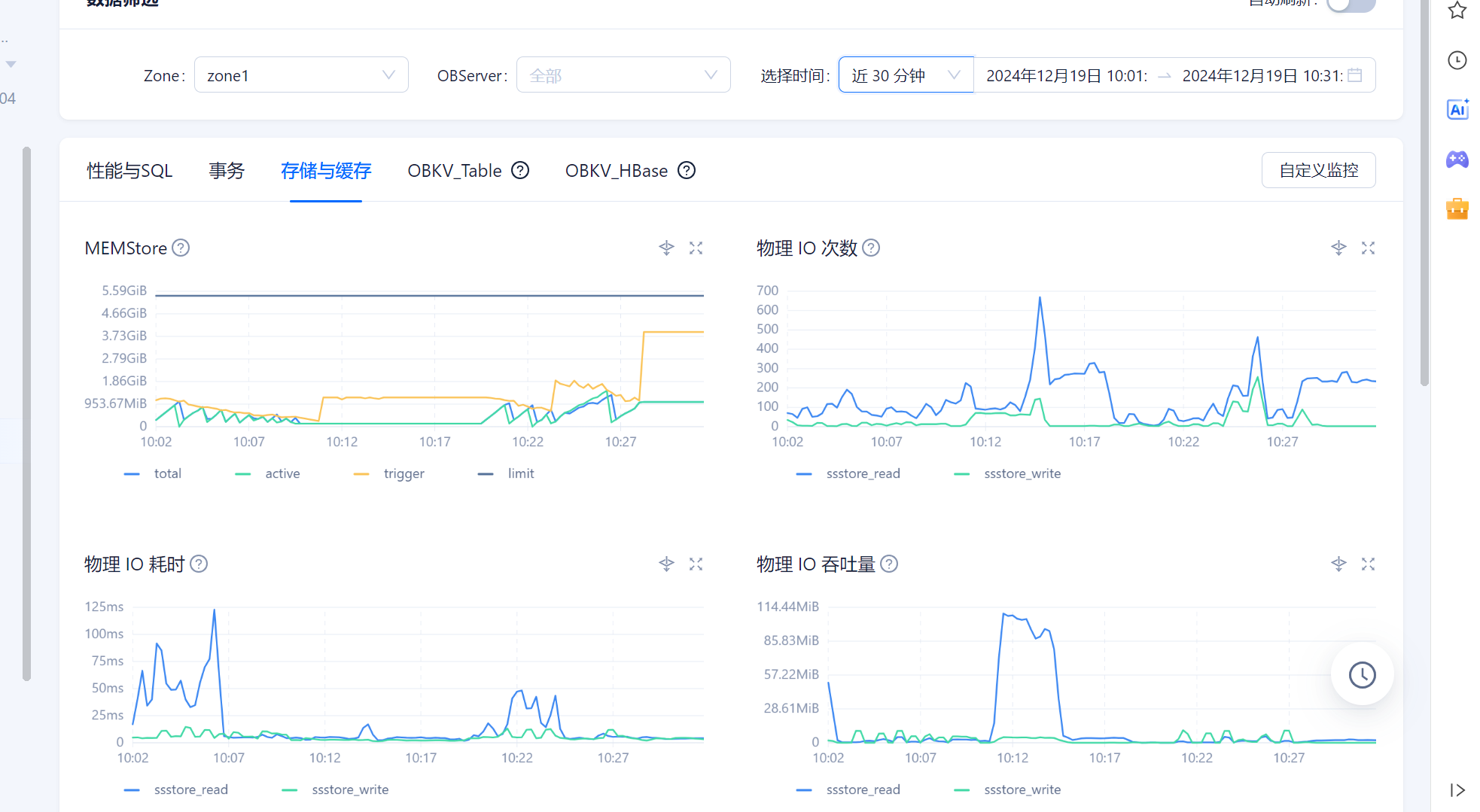
Task: Toggle active series in MEMStore legend
Action: (267, 473)
